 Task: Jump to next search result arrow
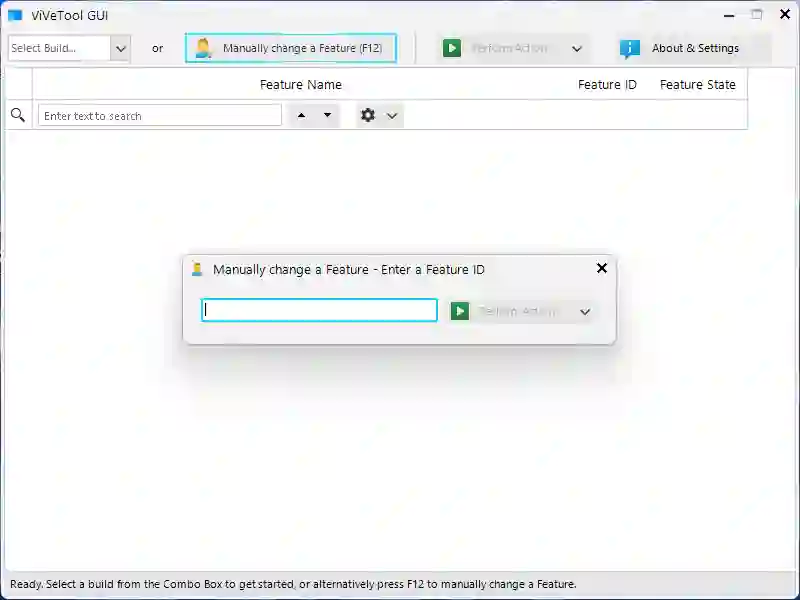tap(328, 116)
